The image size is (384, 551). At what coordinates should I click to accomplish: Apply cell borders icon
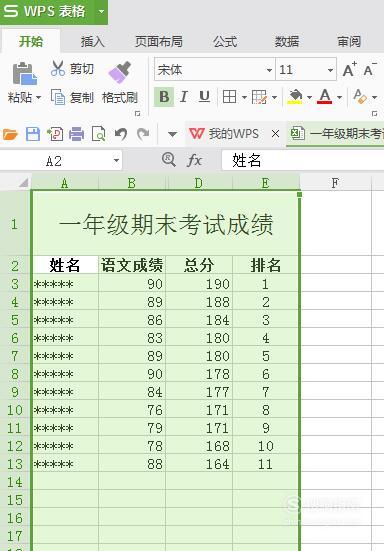coord(229,97)
